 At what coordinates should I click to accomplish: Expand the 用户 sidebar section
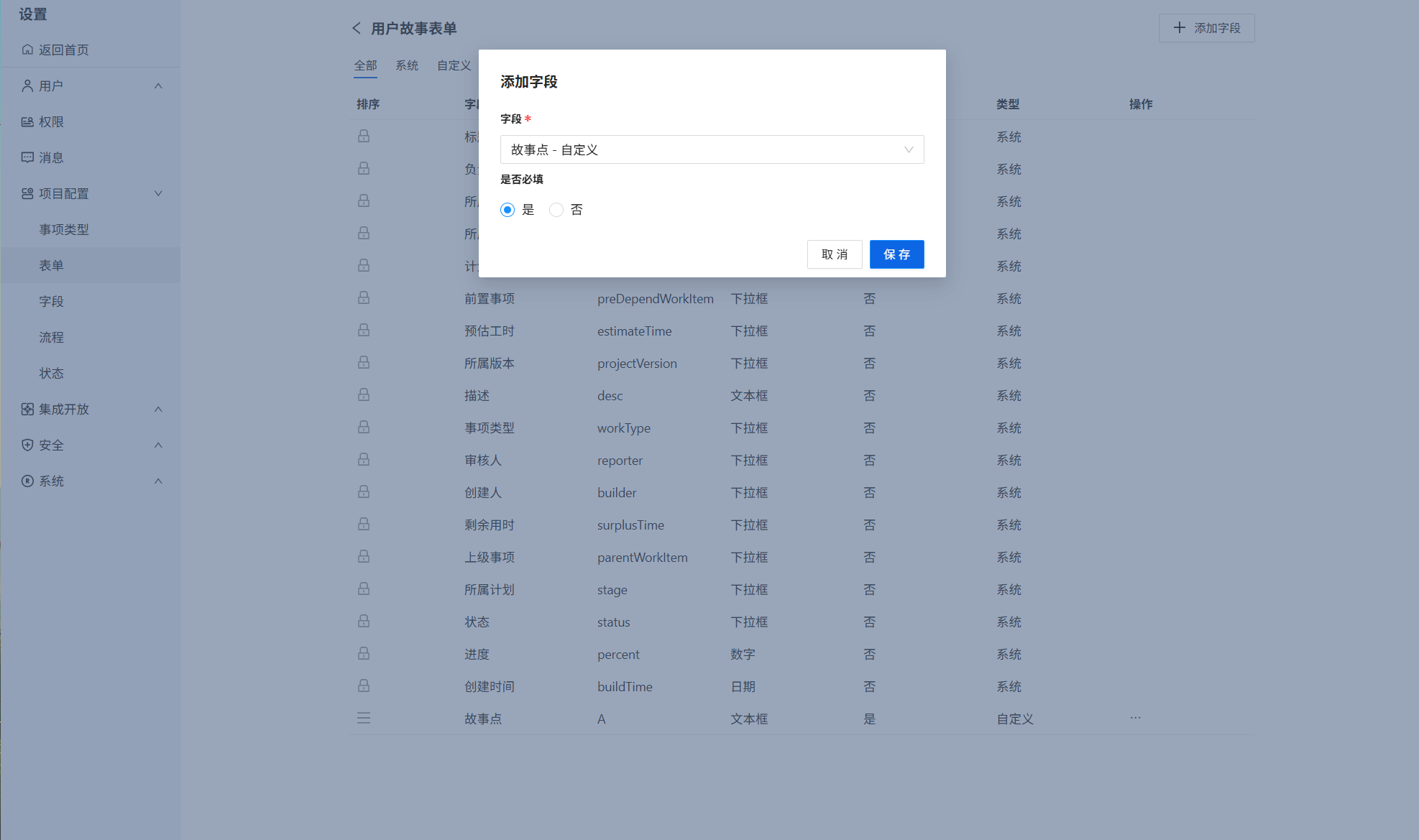158,86
